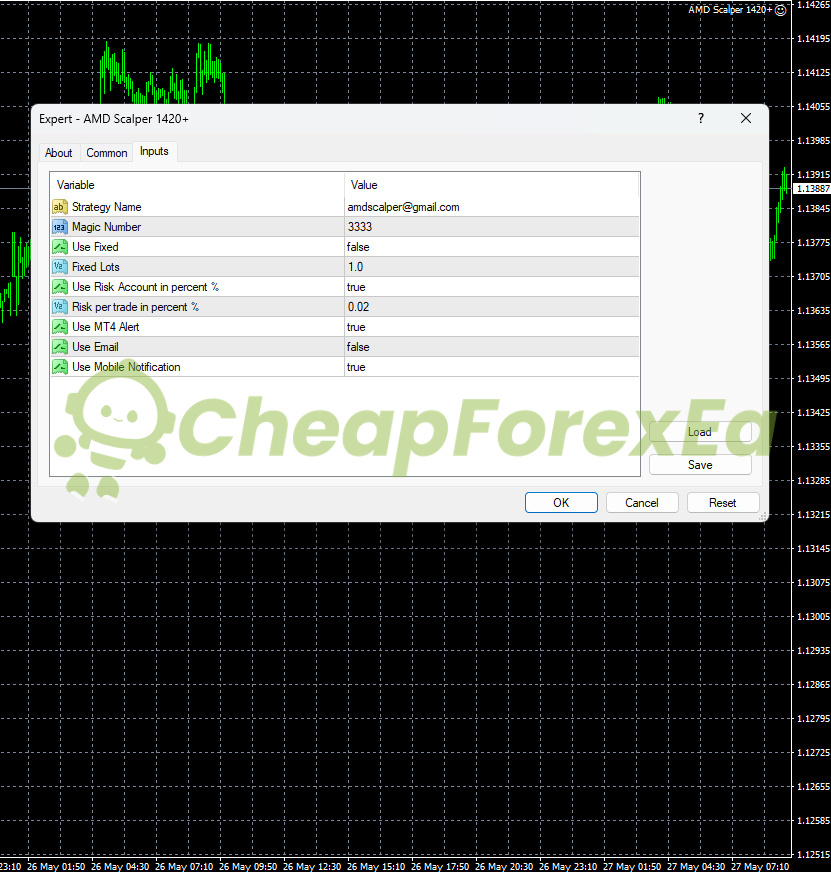Select the Fixed Lots variable label

[x=96, y=267]
